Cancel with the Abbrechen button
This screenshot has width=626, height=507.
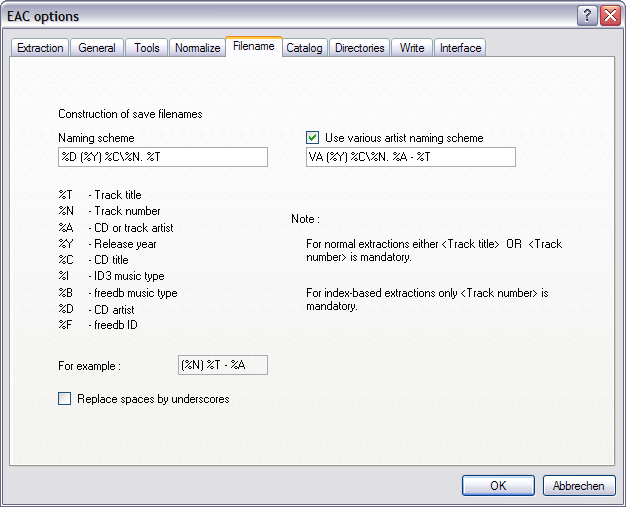[x=579, y=485]
